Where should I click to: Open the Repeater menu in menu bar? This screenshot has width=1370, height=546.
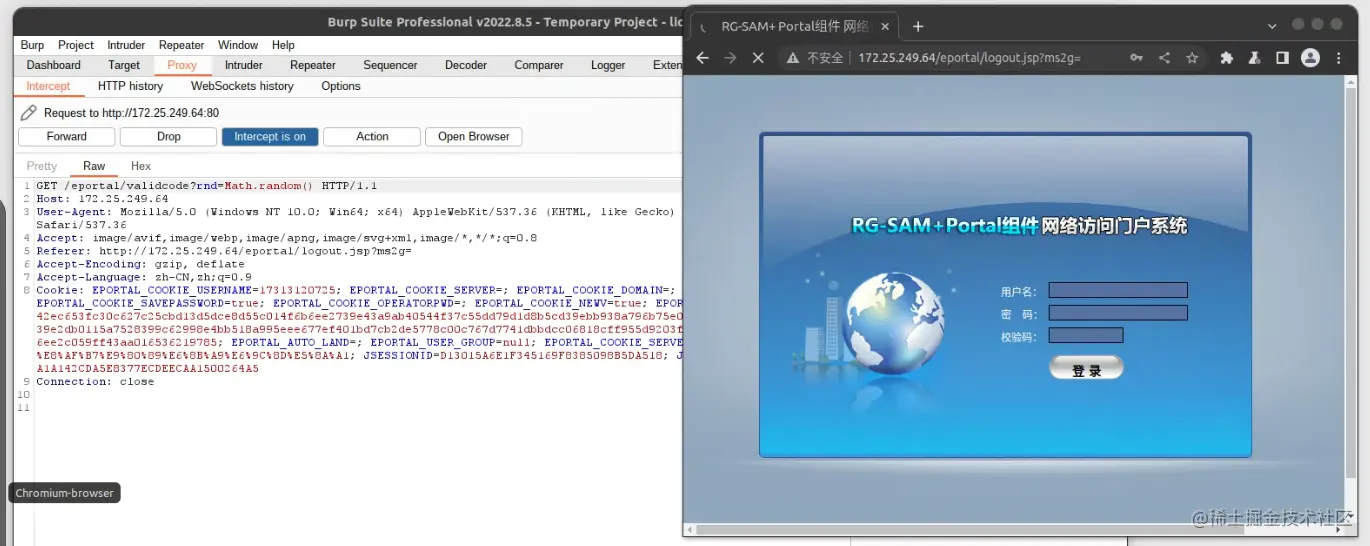click(181, 45)
